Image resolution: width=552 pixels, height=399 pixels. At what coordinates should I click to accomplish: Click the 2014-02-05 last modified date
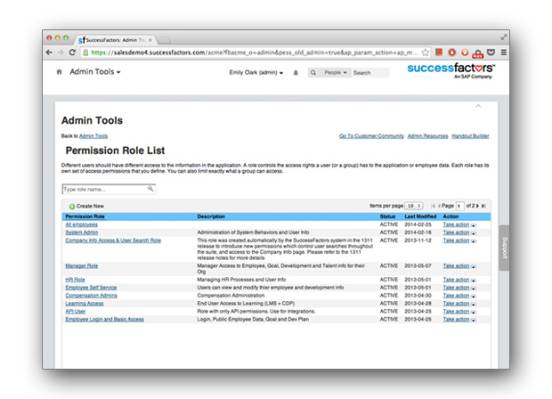point(418,225)
